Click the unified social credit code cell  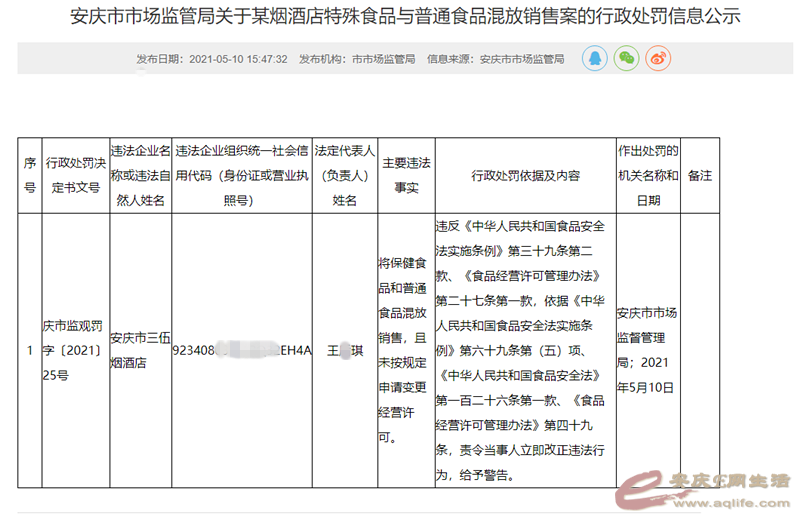[242, 351]
